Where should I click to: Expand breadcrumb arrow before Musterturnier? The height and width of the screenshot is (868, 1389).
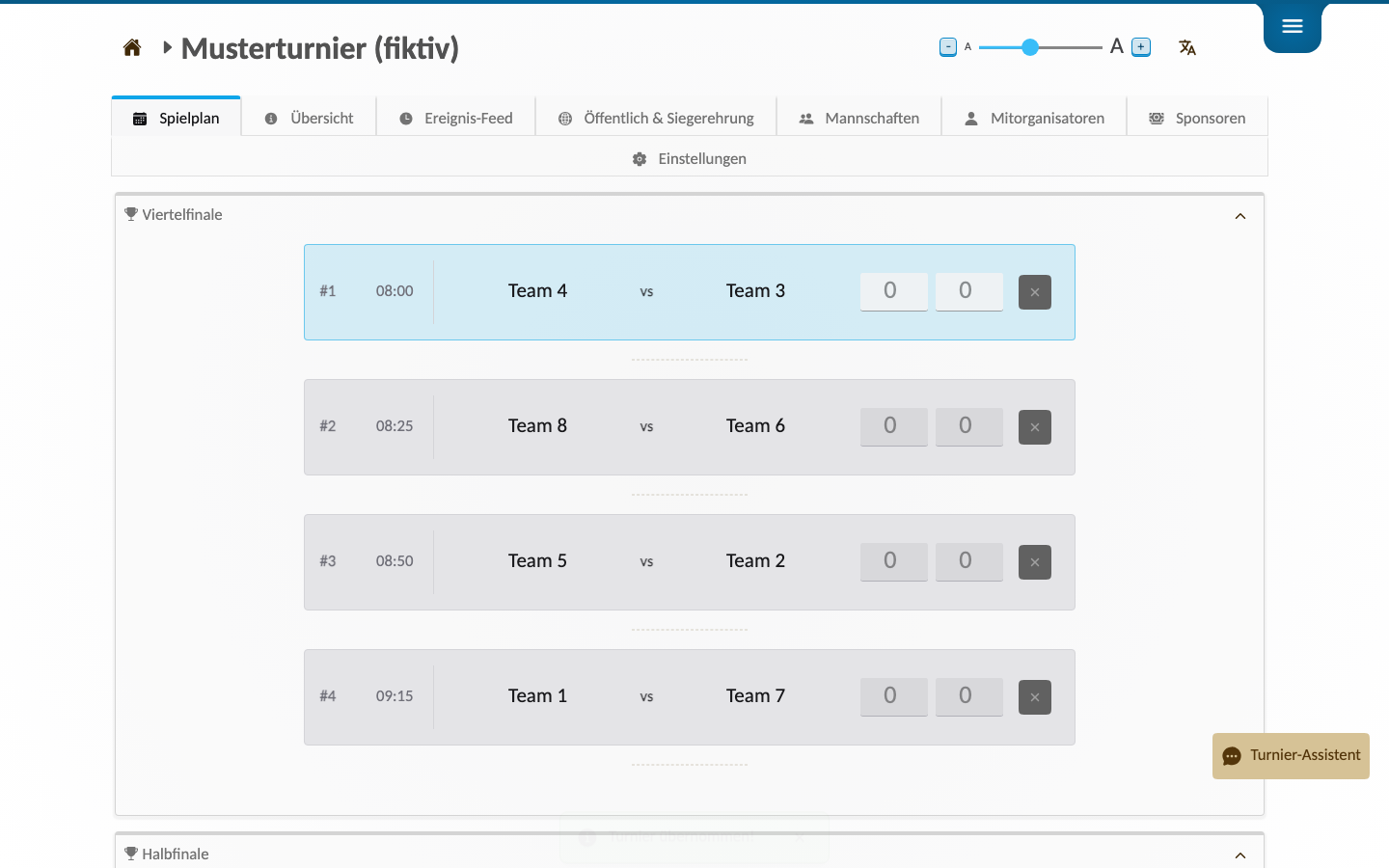(167, 47)
